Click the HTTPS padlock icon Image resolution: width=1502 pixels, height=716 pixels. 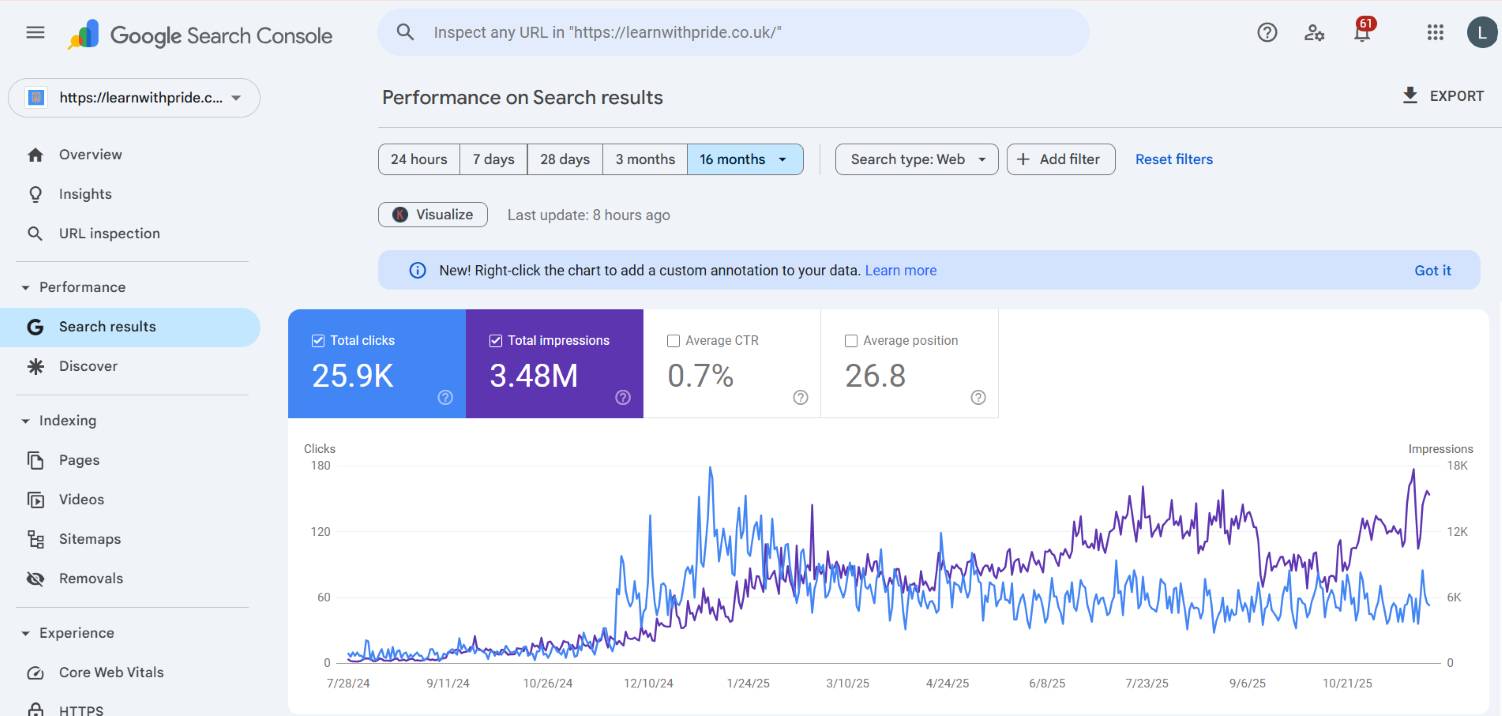coord(35,710)
